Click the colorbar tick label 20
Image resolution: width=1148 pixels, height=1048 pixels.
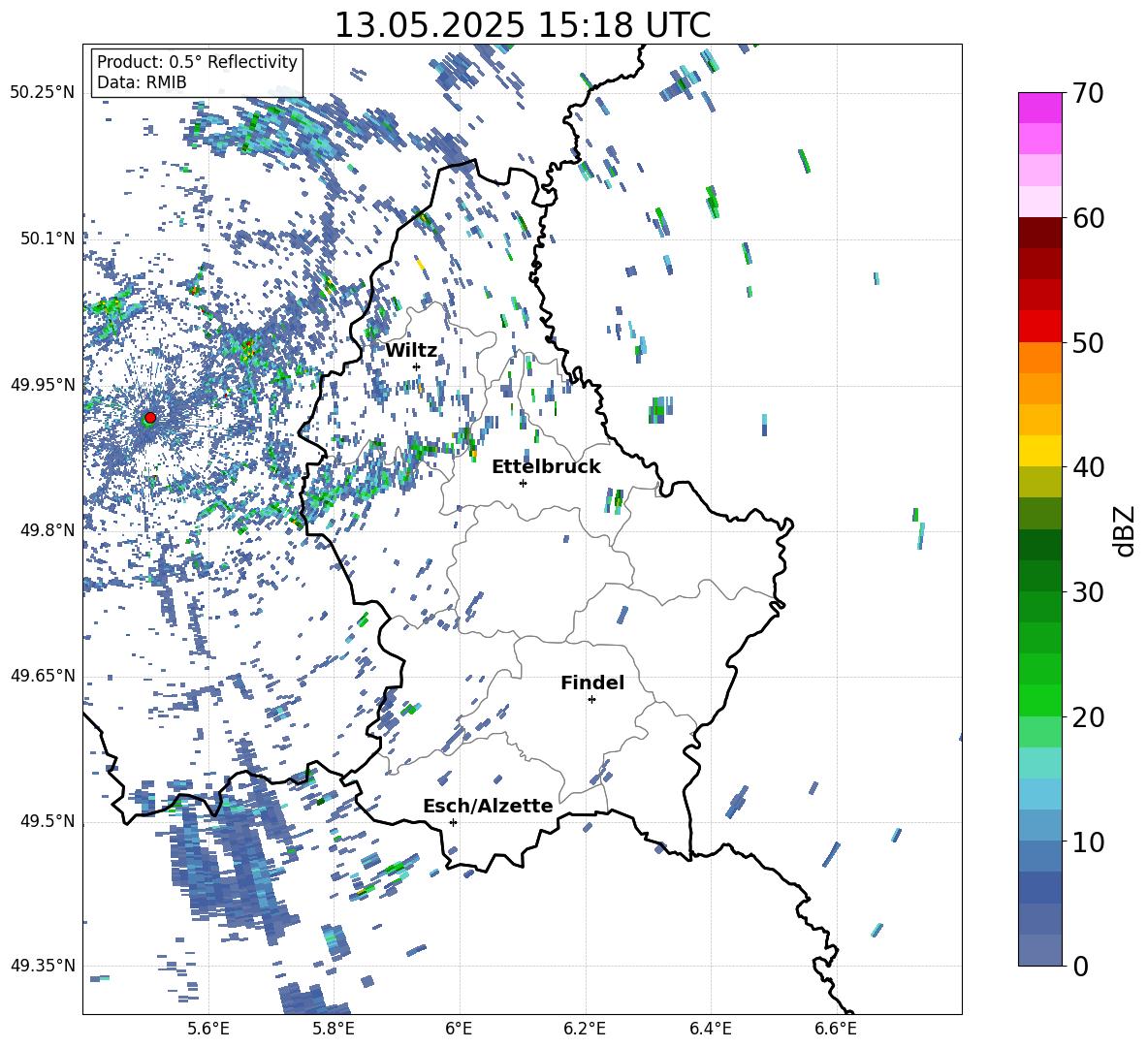[x=1088, y=717]
